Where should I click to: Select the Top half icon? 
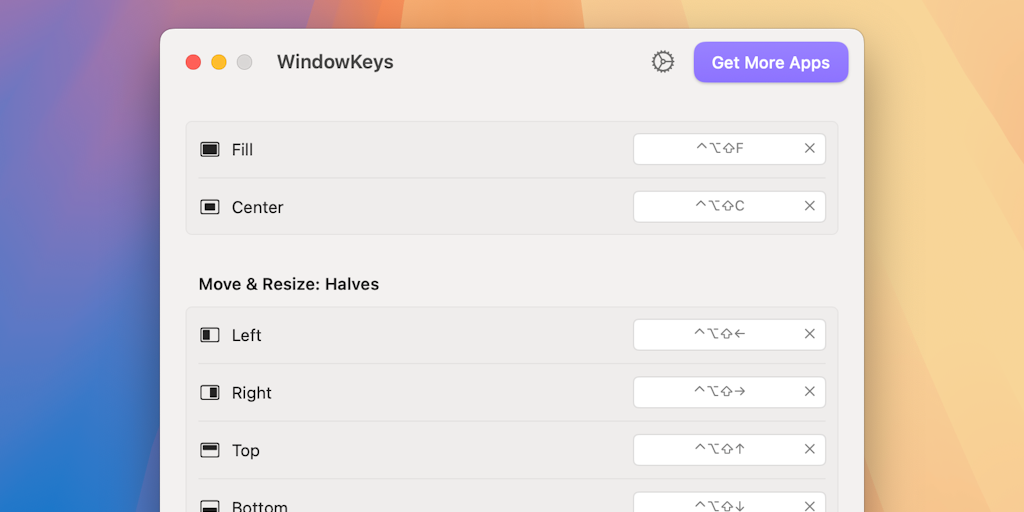pos(210,450)
